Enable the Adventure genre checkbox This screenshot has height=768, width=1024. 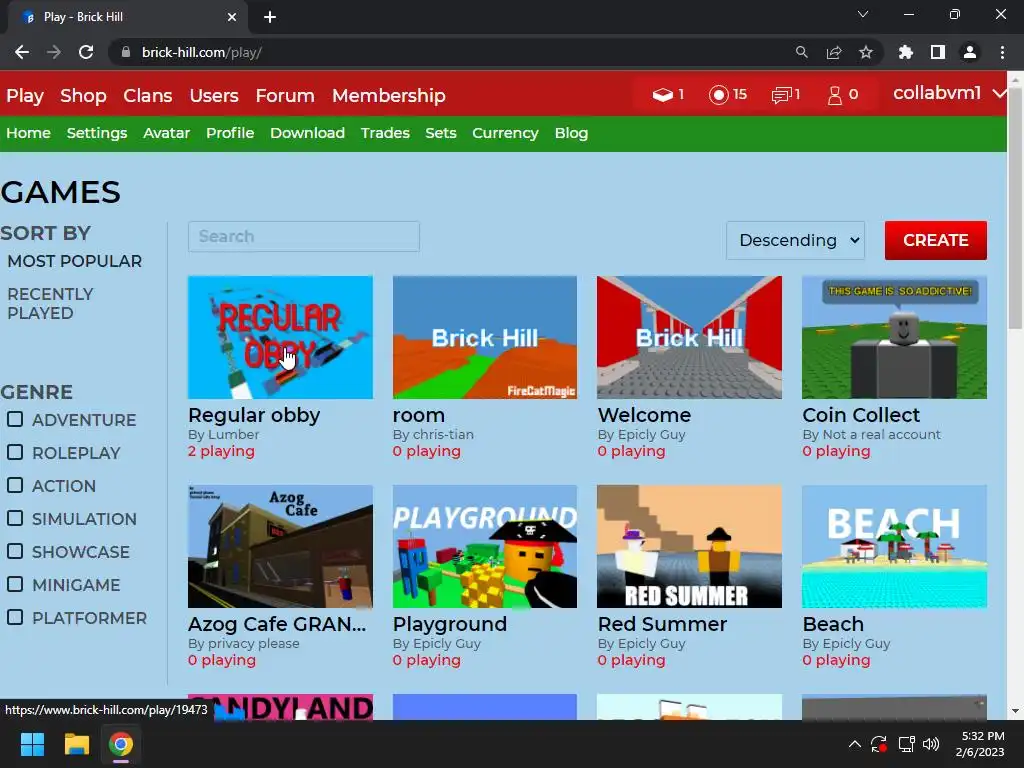tap(15, 419)
